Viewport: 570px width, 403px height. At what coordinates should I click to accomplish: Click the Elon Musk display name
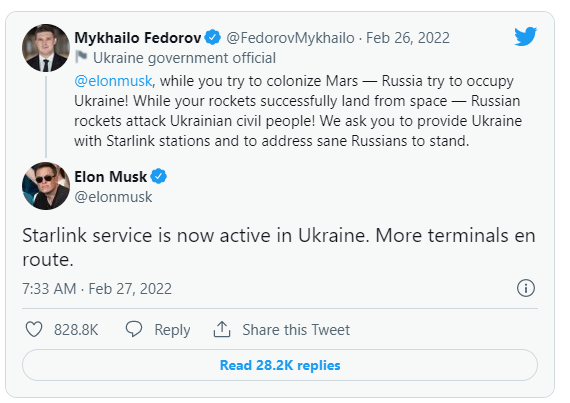point(111,177)
